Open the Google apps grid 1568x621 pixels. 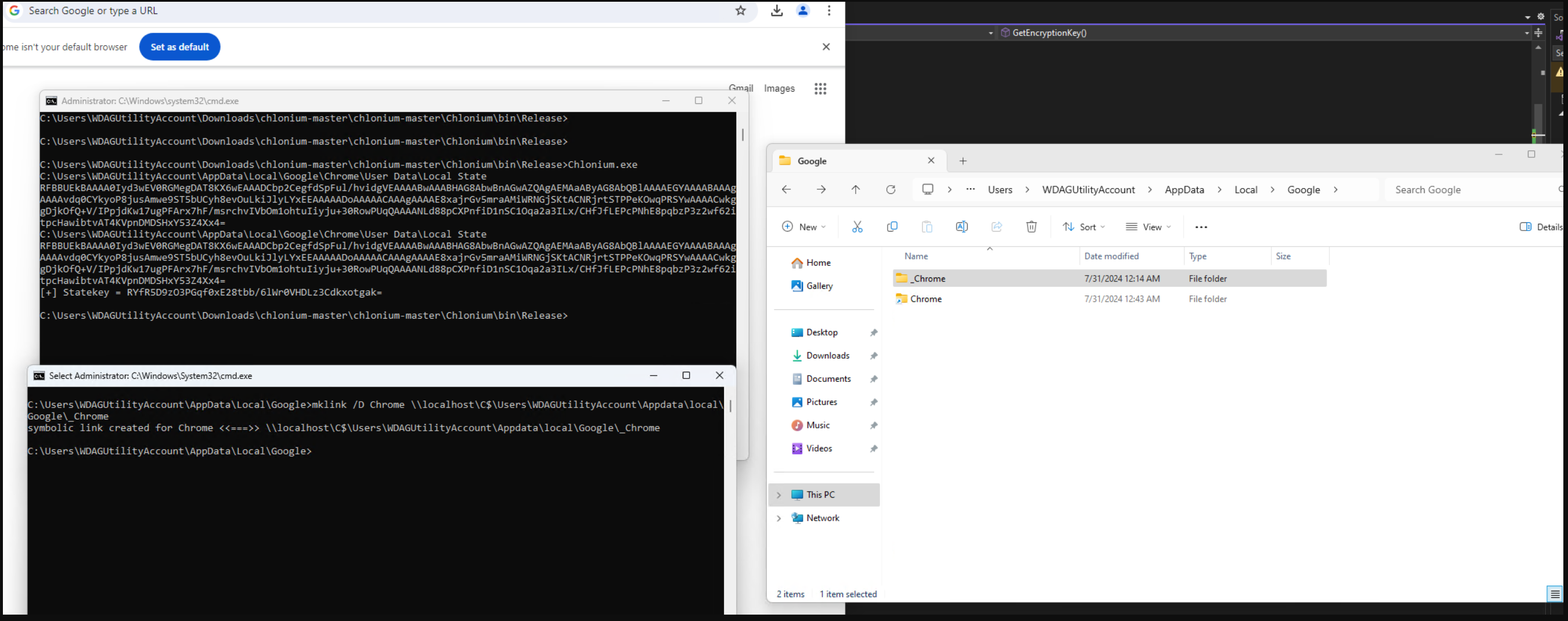[820, 89]
